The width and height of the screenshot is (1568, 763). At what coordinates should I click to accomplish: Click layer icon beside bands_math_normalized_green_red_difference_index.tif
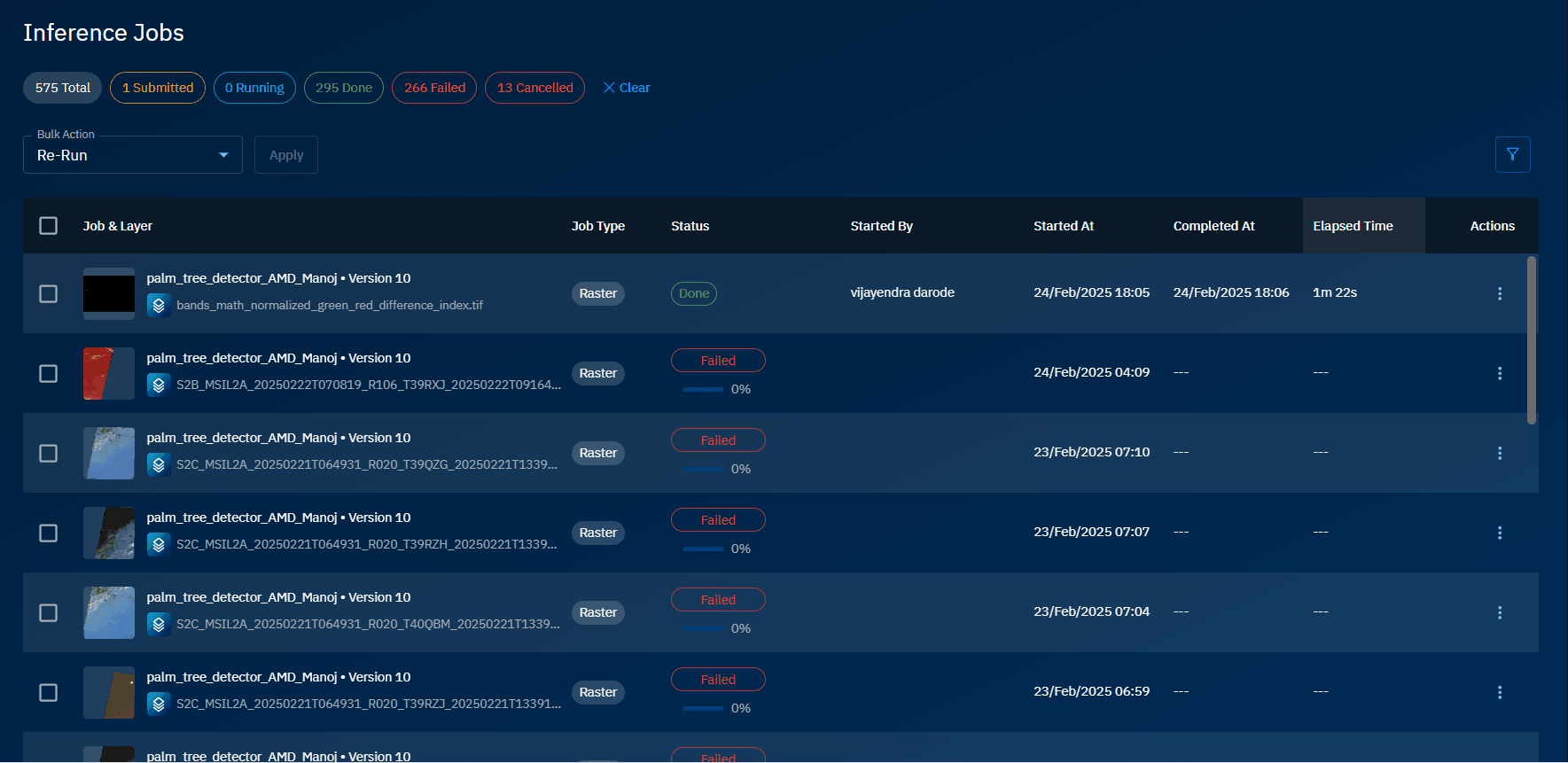coord(159,306)
